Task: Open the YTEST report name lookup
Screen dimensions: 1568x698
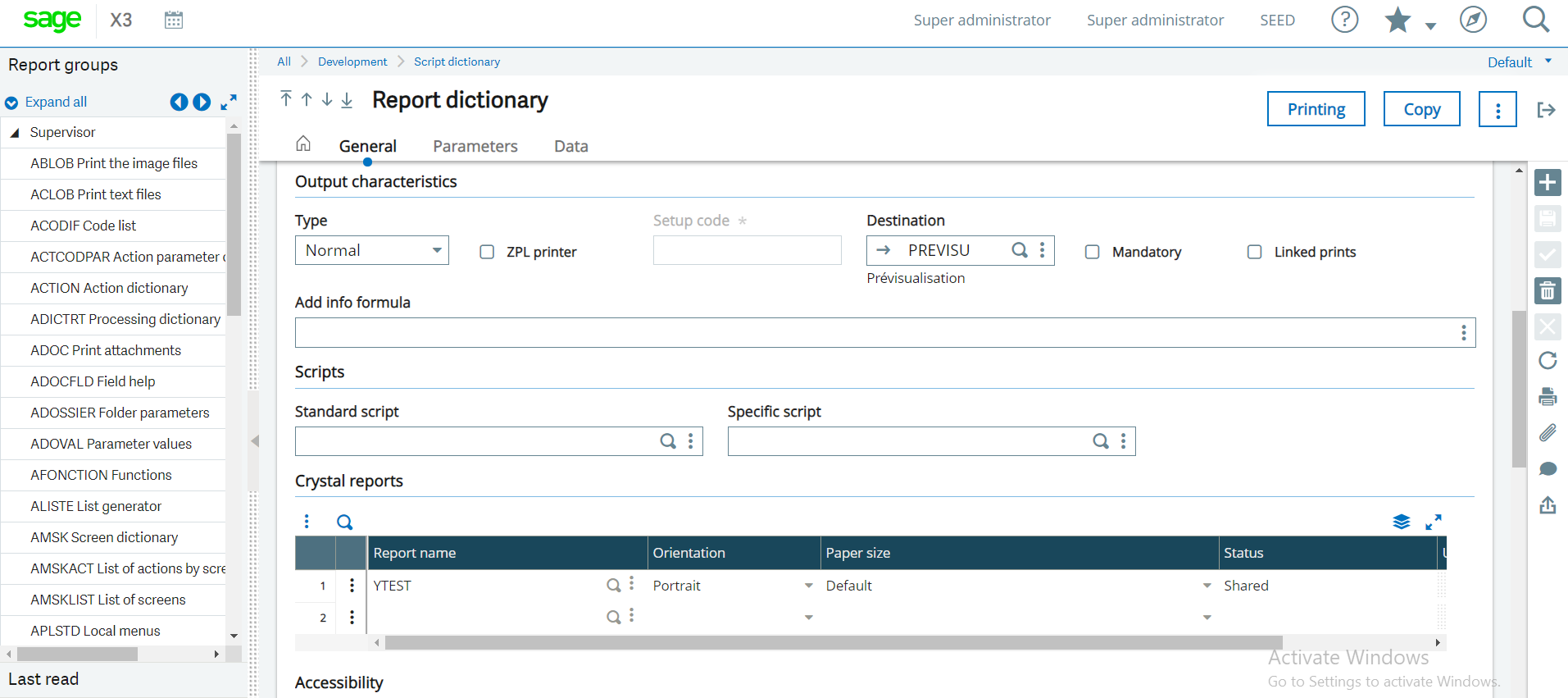Action: [x=613, y=586]
